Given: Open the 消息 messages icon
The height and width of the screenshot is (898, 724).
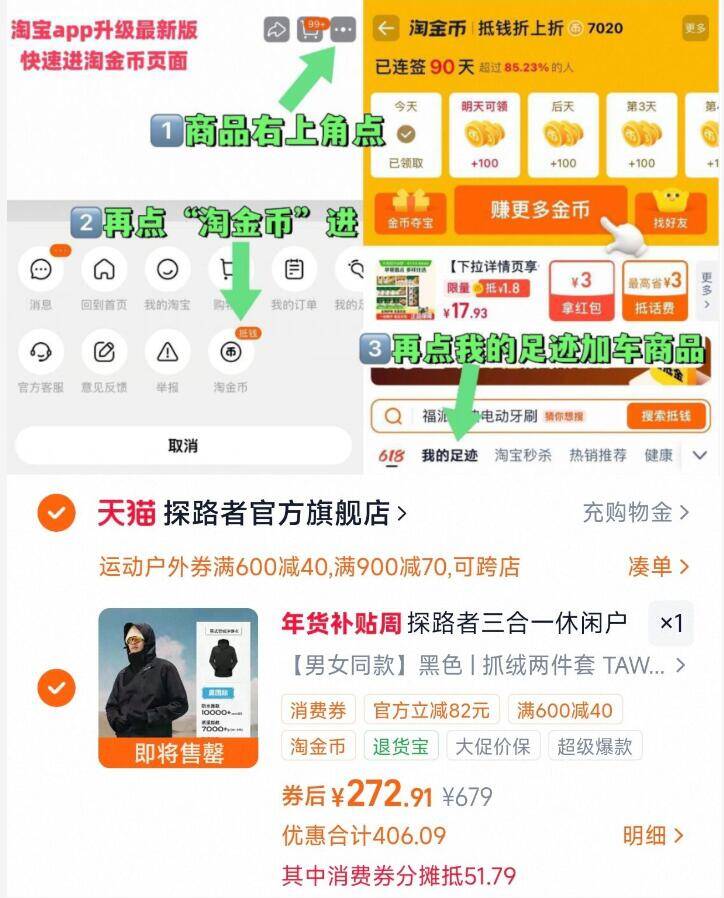Looking at the screenshot, I should [x=41, y=269].
